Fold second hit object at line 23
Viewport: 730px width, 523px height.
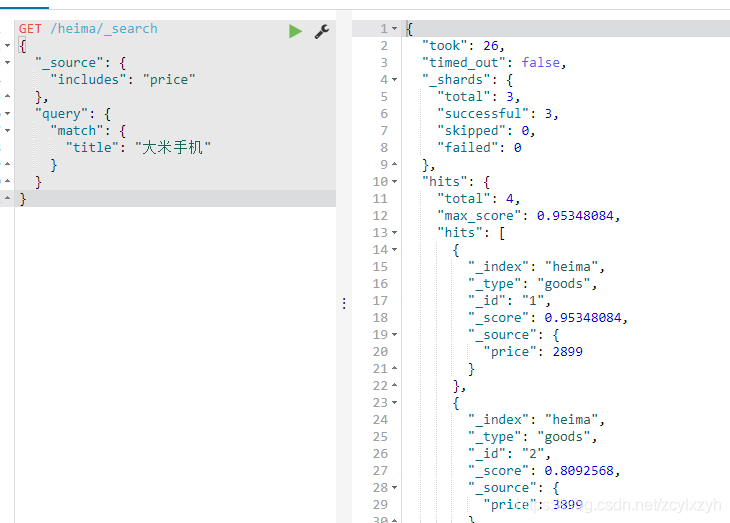point(395,402)
